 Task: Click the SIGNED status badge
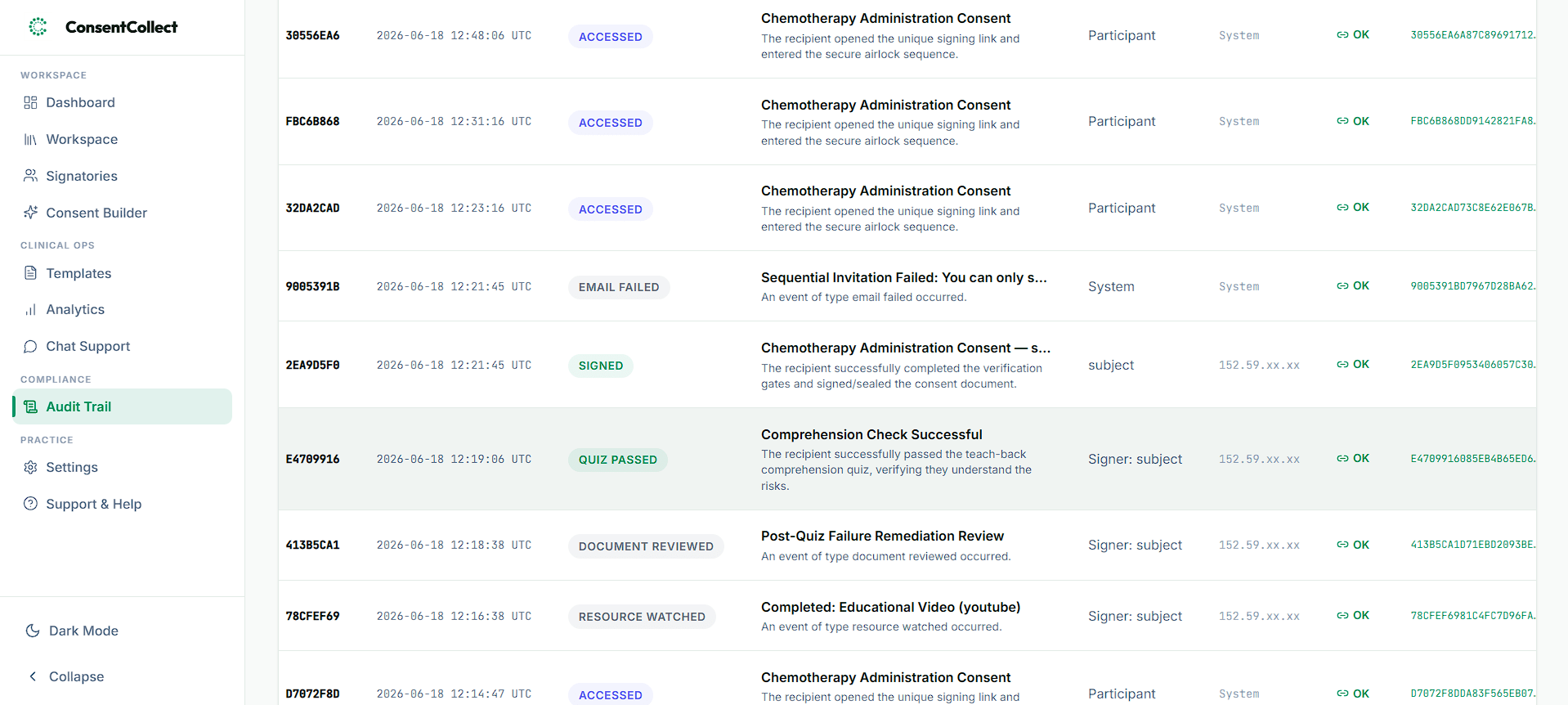pos(601,366)
